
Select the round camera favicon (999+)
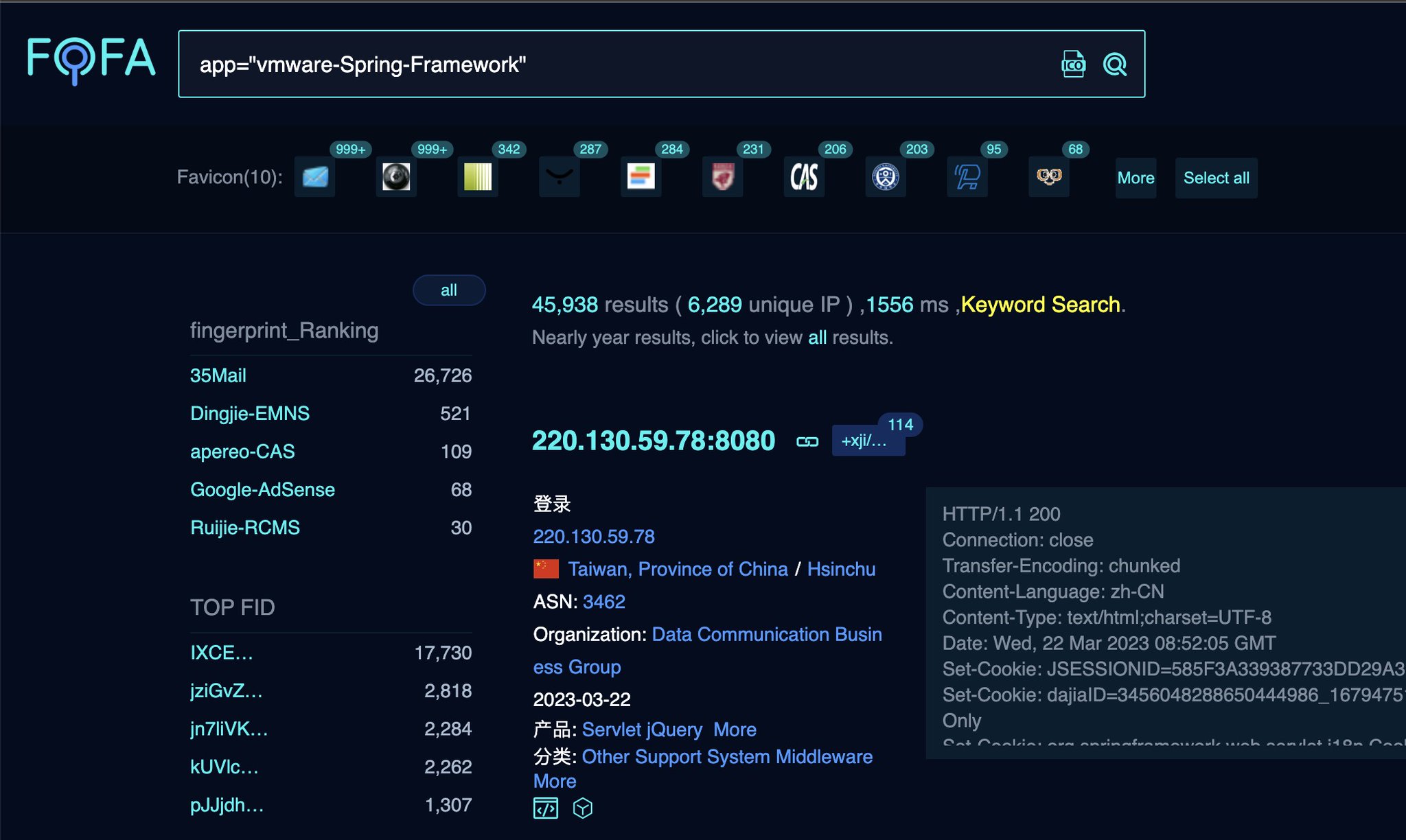tap(396, 177)
